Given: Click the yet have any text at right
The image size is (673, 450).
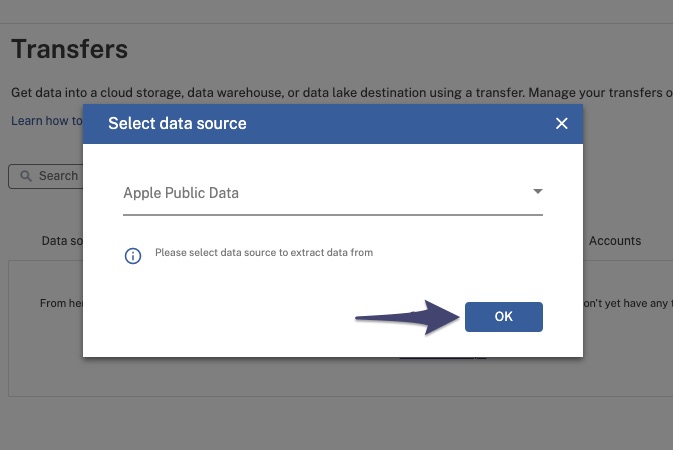Looking at the screenshot, I should point(628,303).
